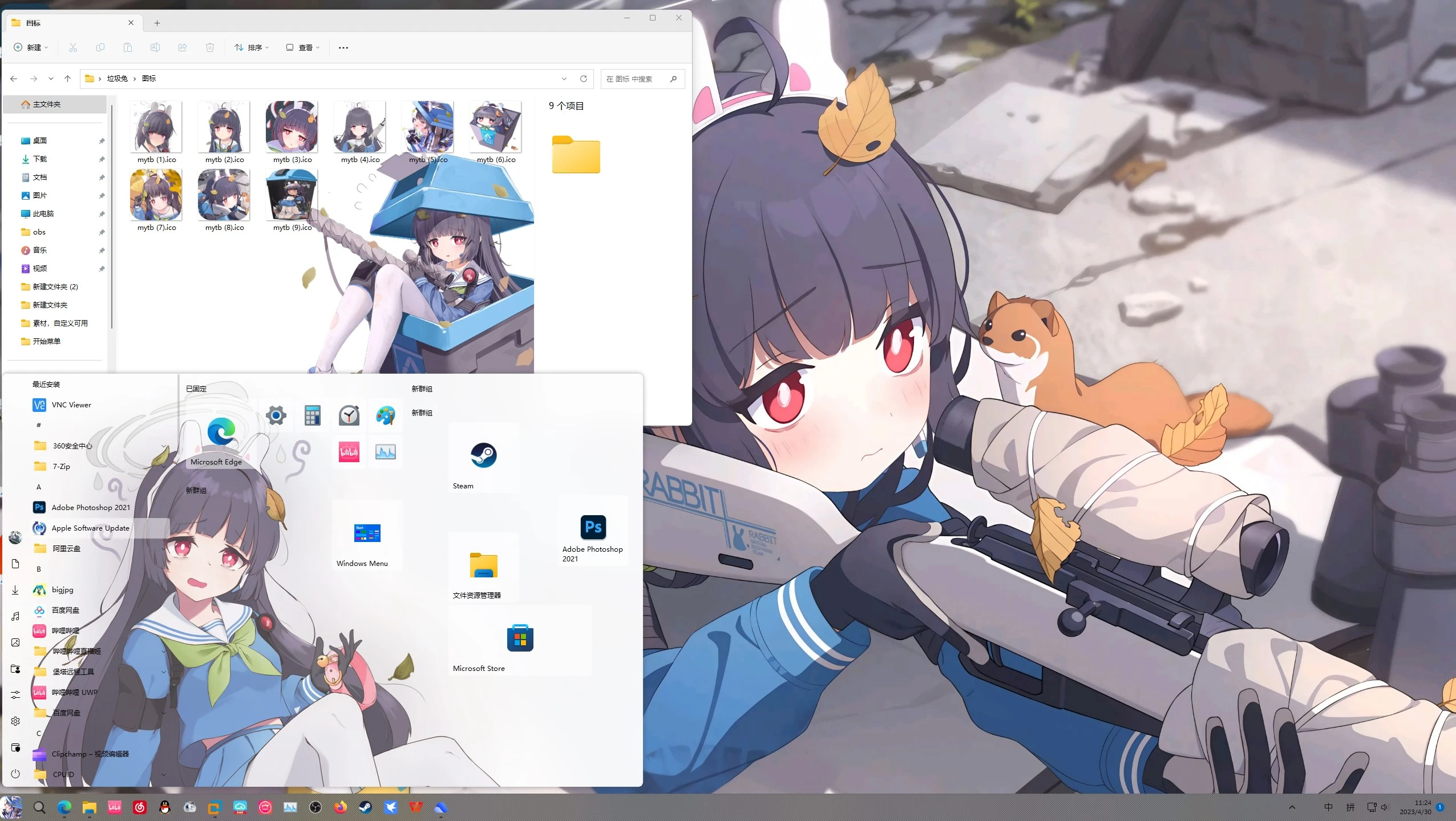Viewport: 1456px width, 821px height.
Task: Launch Adobe Photoshop 2021 tile
Action: [x=593, y=530]
